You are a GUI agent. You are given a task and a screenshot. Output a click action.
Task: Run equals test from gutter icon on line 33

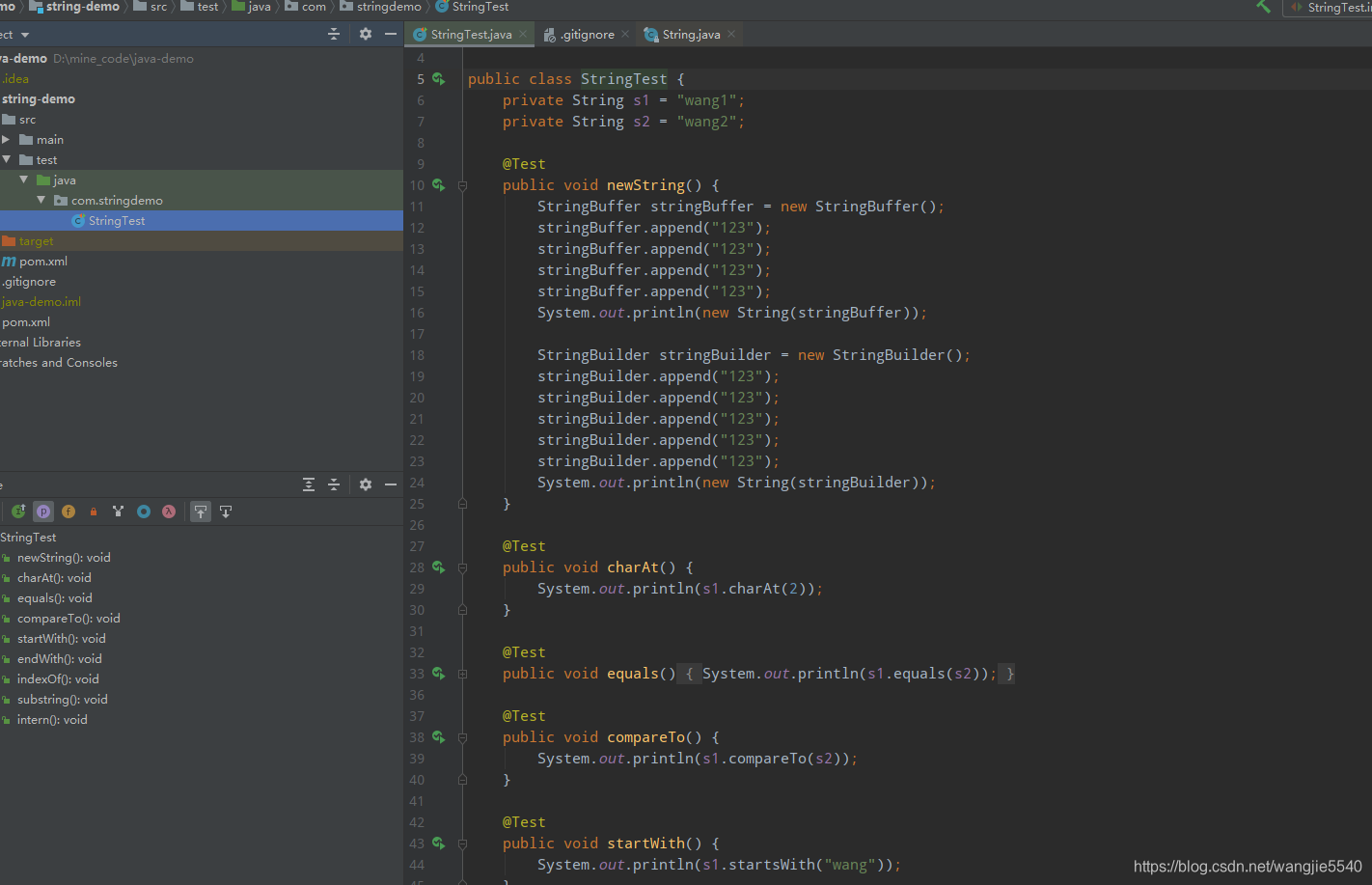(x=438, y=674)
